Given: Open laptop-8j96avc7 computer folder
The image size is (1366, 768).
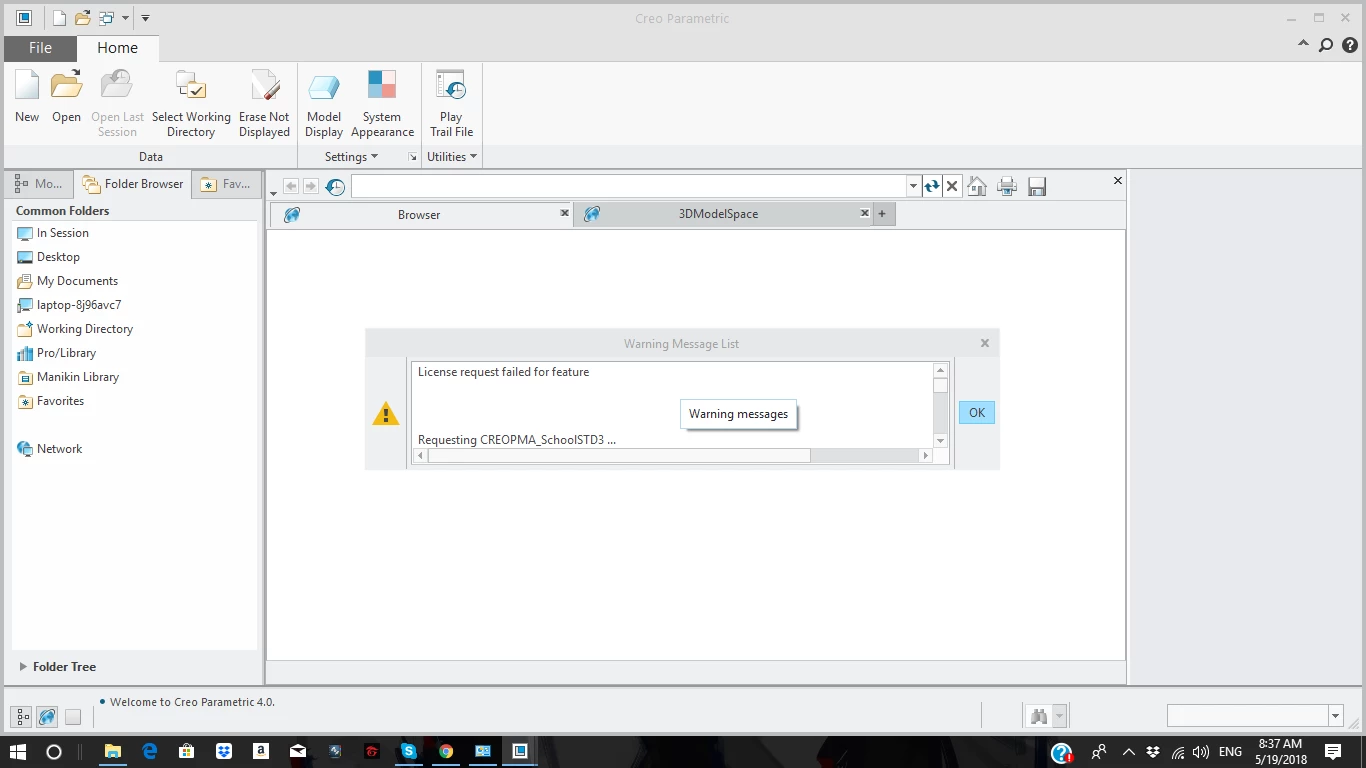Looking at the screenshot, I should (69, 305).
